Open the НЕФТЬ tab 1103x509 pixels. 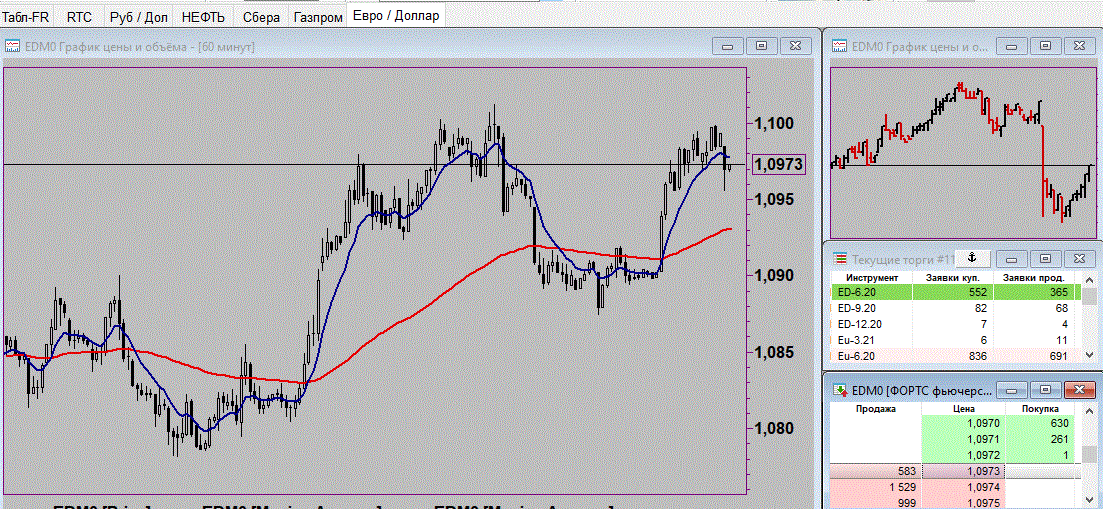pos(203,17)
